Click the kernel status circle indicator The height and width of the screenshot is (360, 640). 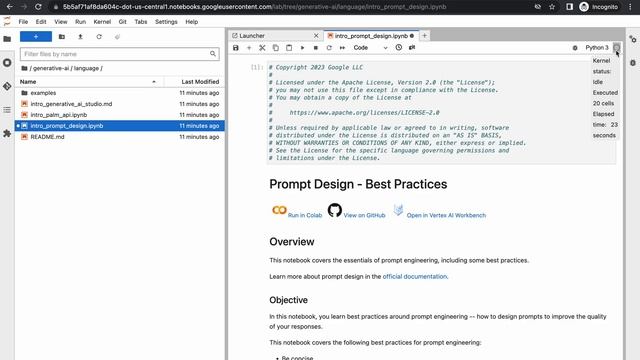[x=616, y=48]
